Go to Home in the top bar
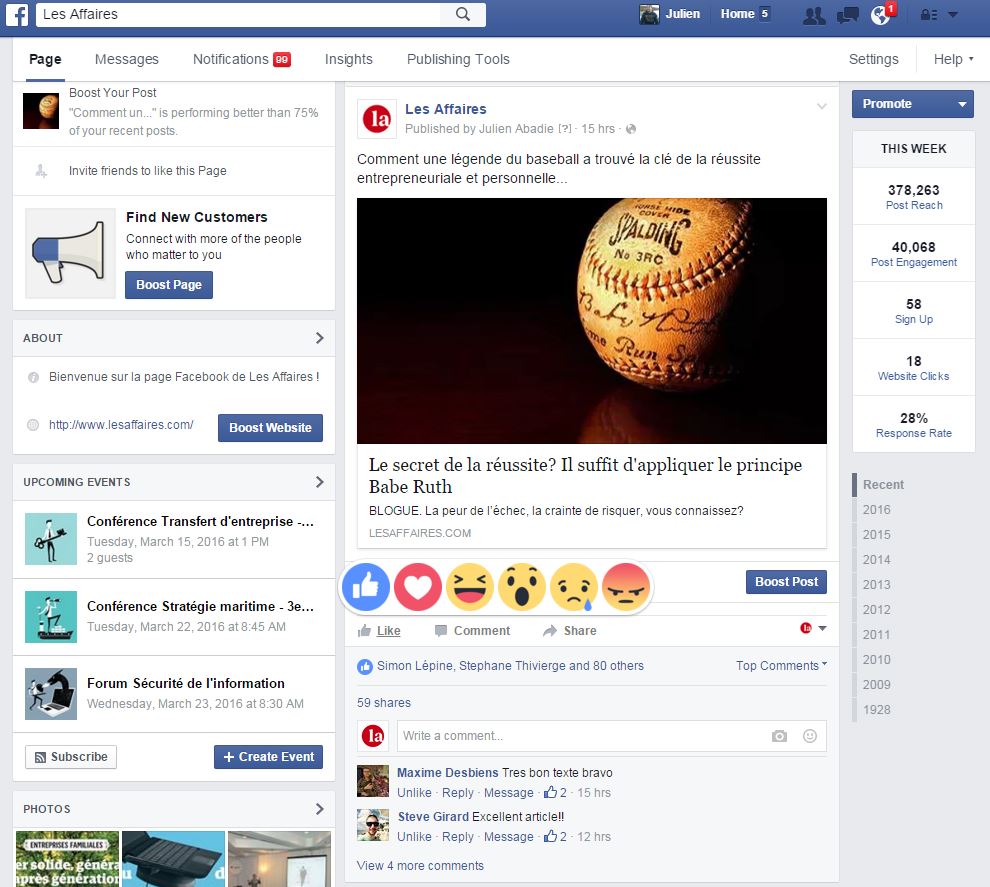990x887 pixels. [737, 14]
